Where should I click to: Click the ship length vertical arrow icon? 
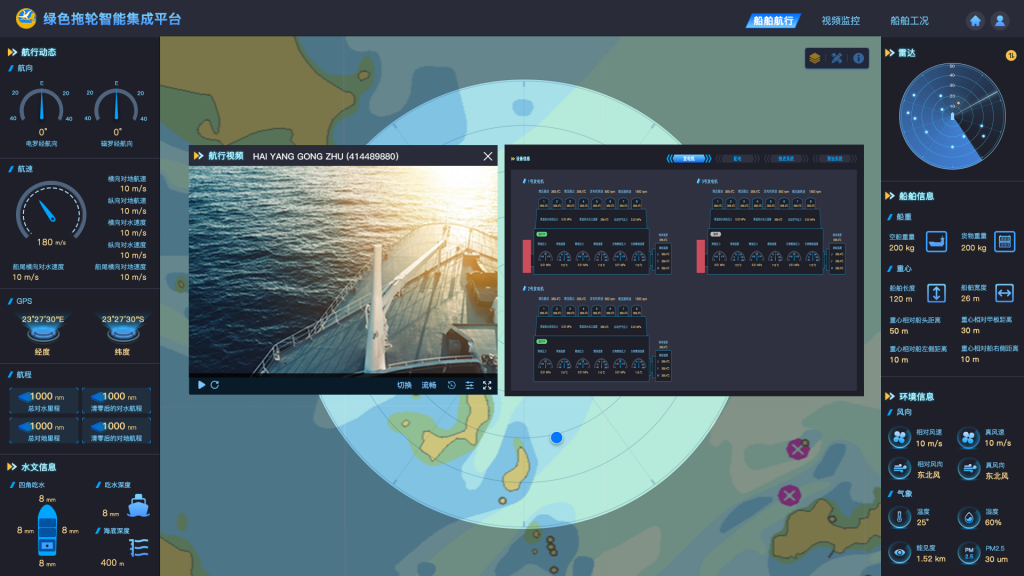936,293
